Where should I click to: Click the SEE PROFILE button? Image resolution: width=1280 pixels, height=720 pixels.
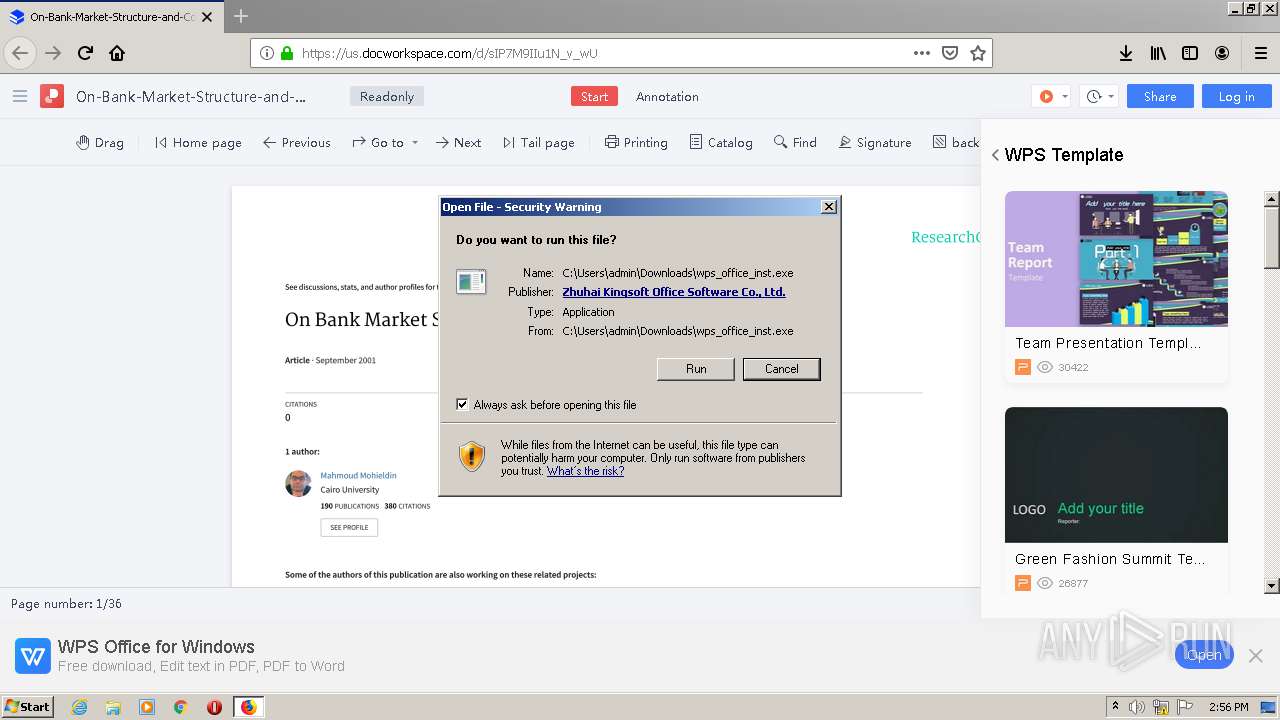tap(349, 527)
